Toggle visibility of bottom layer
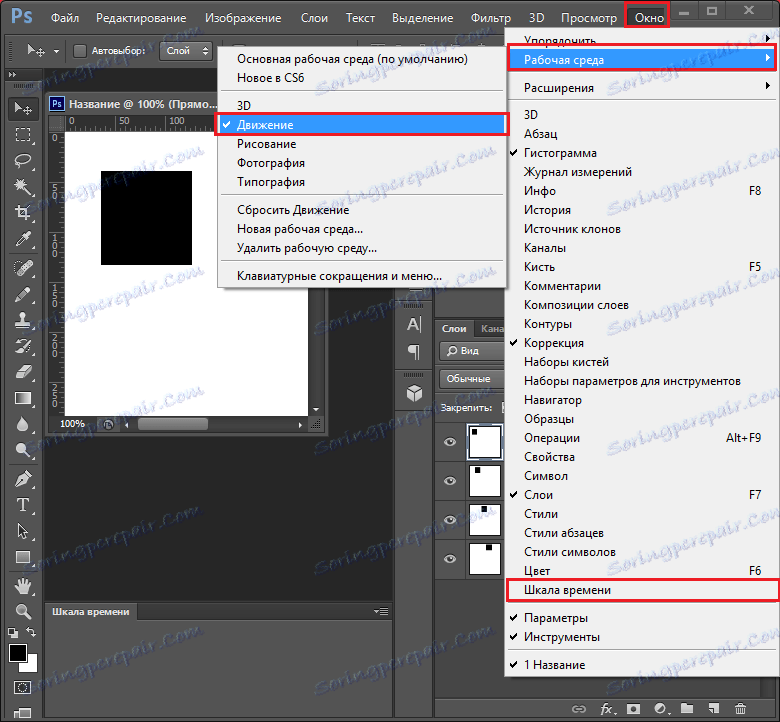 tap(450, 559)
